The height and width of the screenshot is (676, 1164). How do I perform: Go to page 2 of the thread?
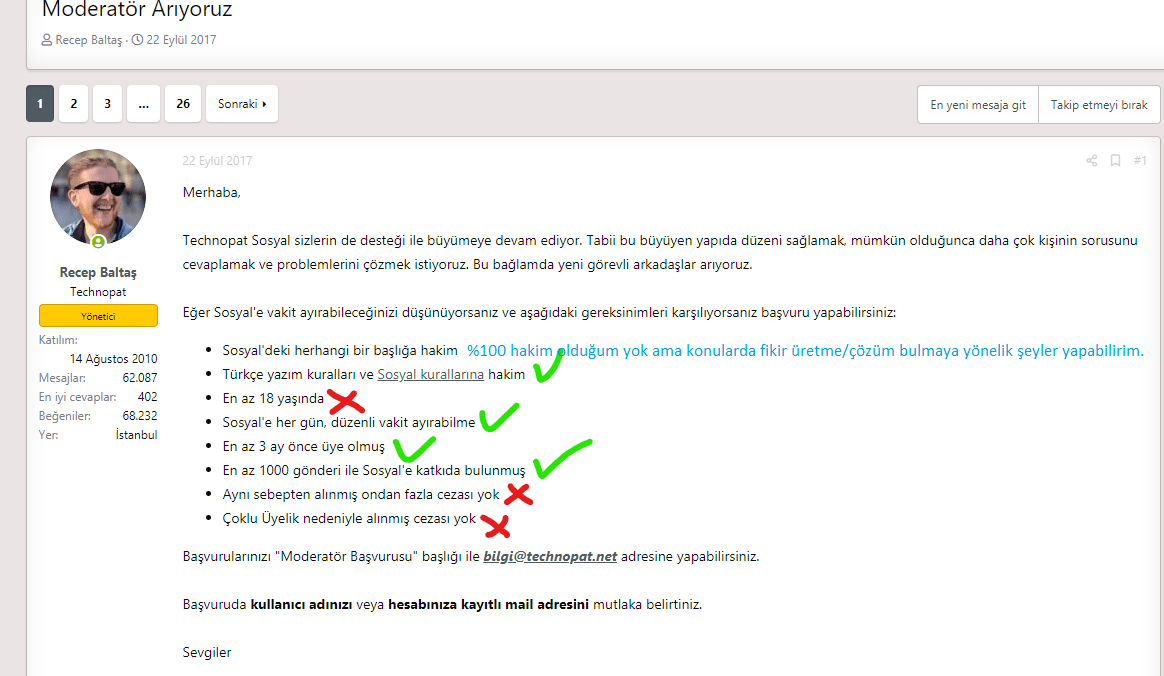(x=73, y=104)
